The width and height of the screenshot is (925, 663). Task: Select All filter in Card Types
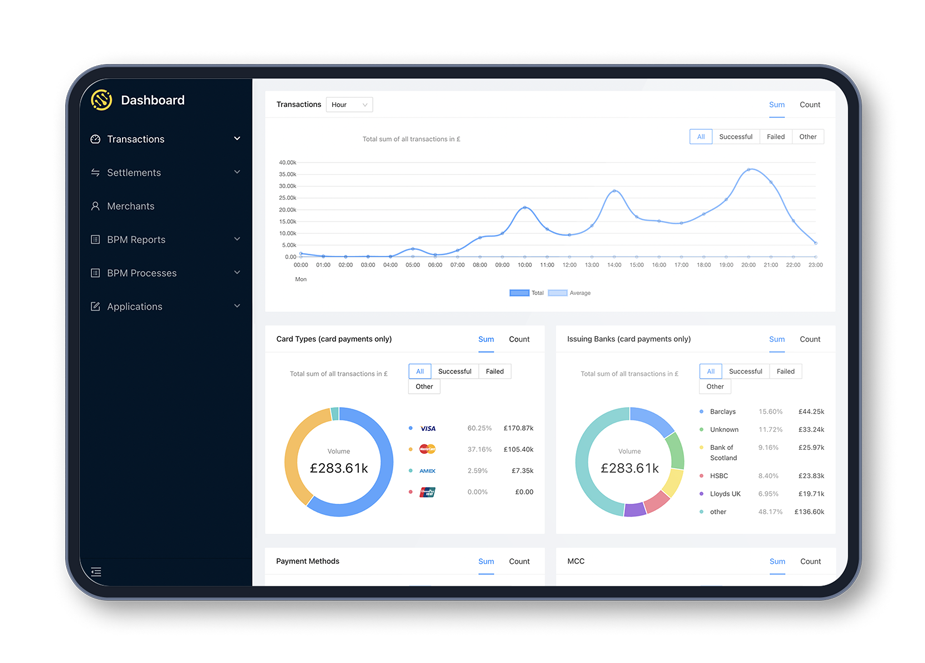pyautogui.click(x=420, y=372)
